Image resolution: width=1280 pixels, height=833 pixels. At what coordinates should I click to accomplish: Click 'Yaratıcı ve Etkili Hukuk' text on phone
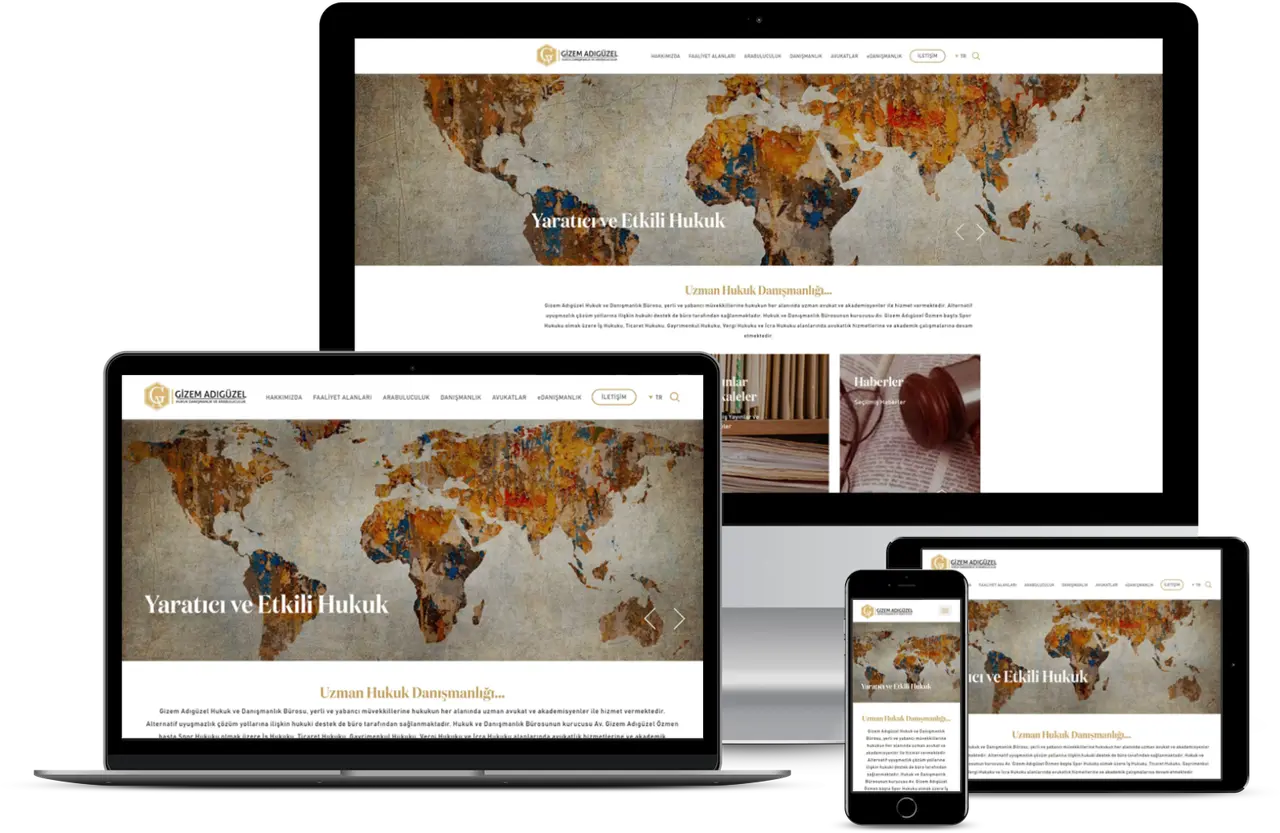(896, 686)
